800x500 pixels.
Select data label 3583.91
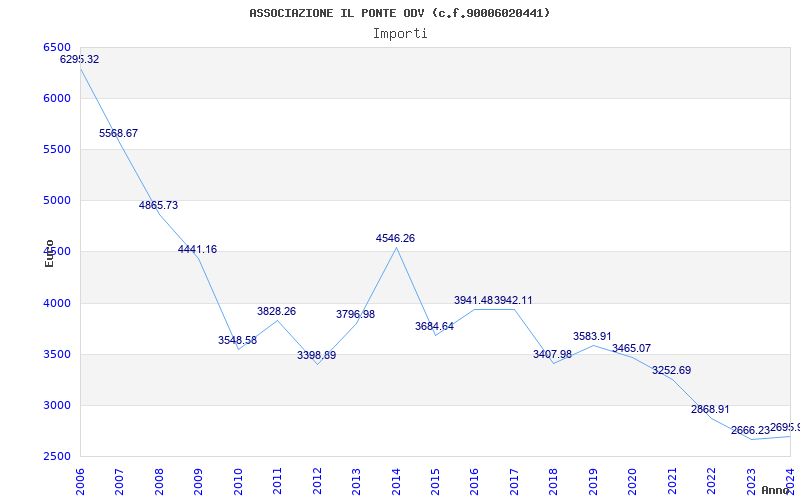coord(592,336)
